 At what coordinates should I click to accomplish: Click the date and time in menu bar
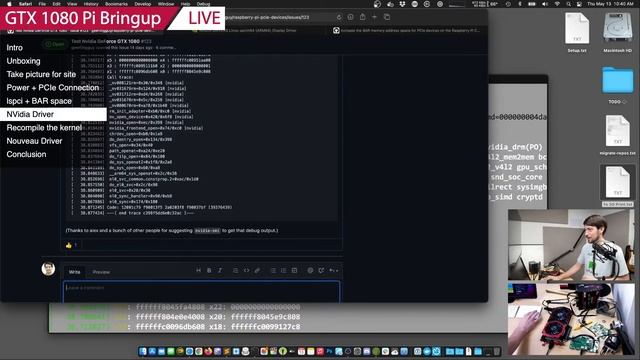point(610,4)
